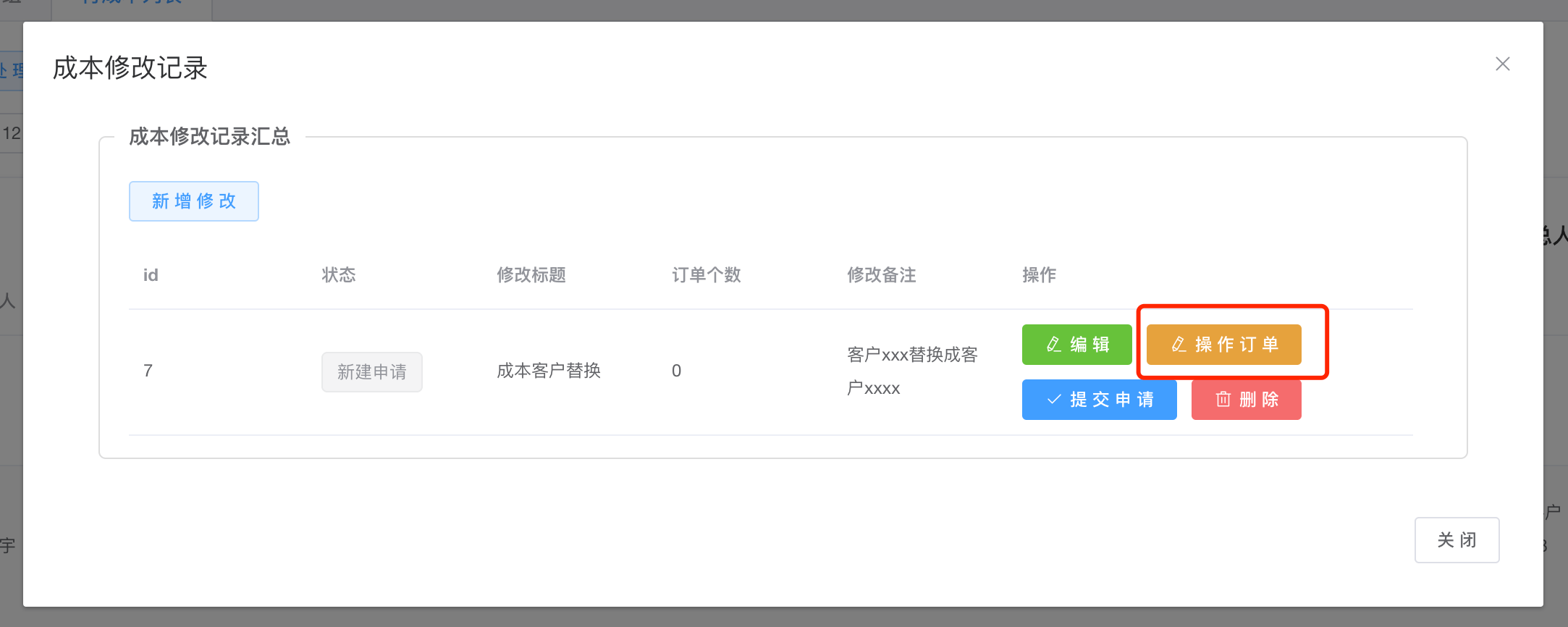This screenshot has height=627, width=1568.
Task: Select the 修改标题 column header
Action: click(531, 275)
